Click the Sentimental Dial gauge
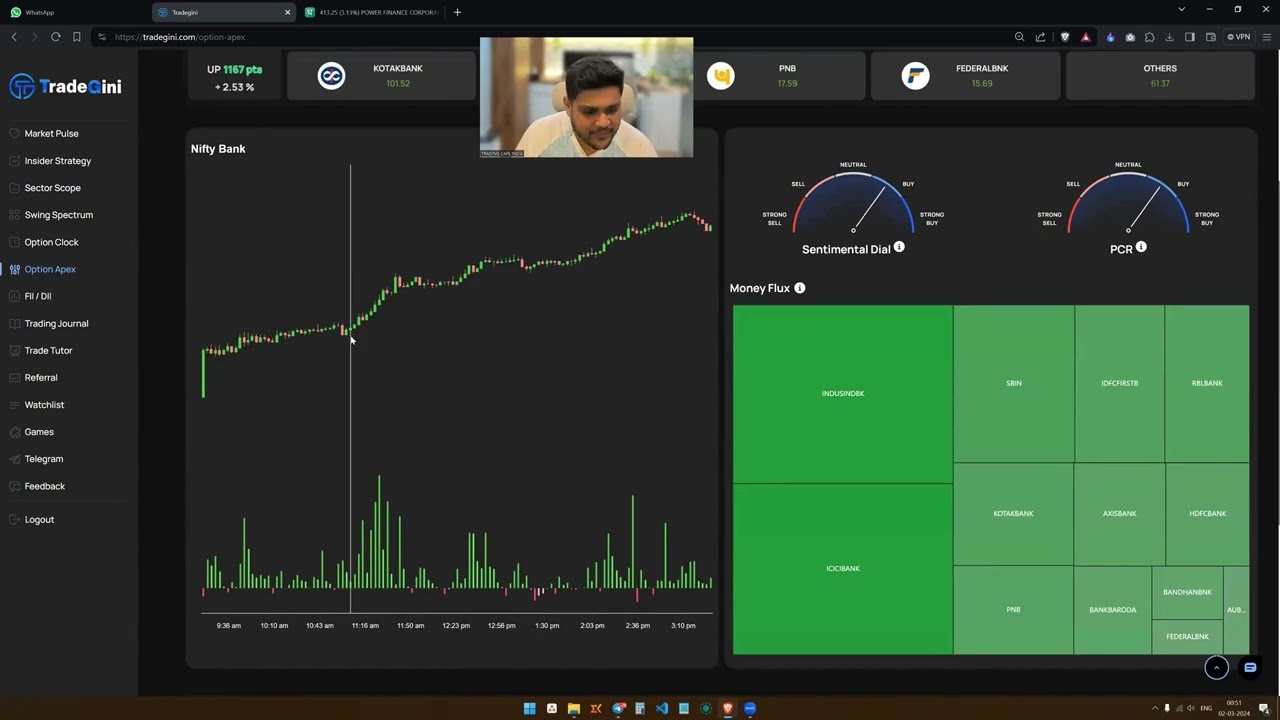The image size is (1280, 720). (x=853, y=200)
